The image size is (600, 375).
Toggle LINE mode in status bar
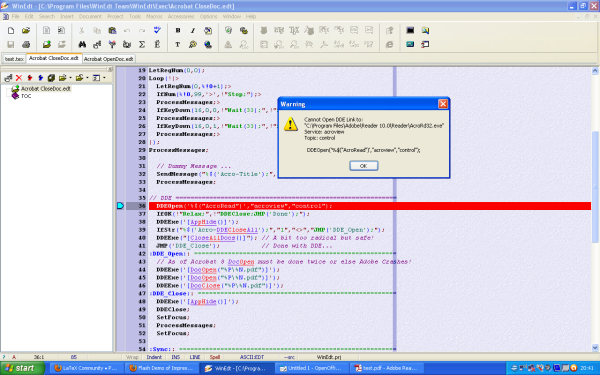click(195, 357)
